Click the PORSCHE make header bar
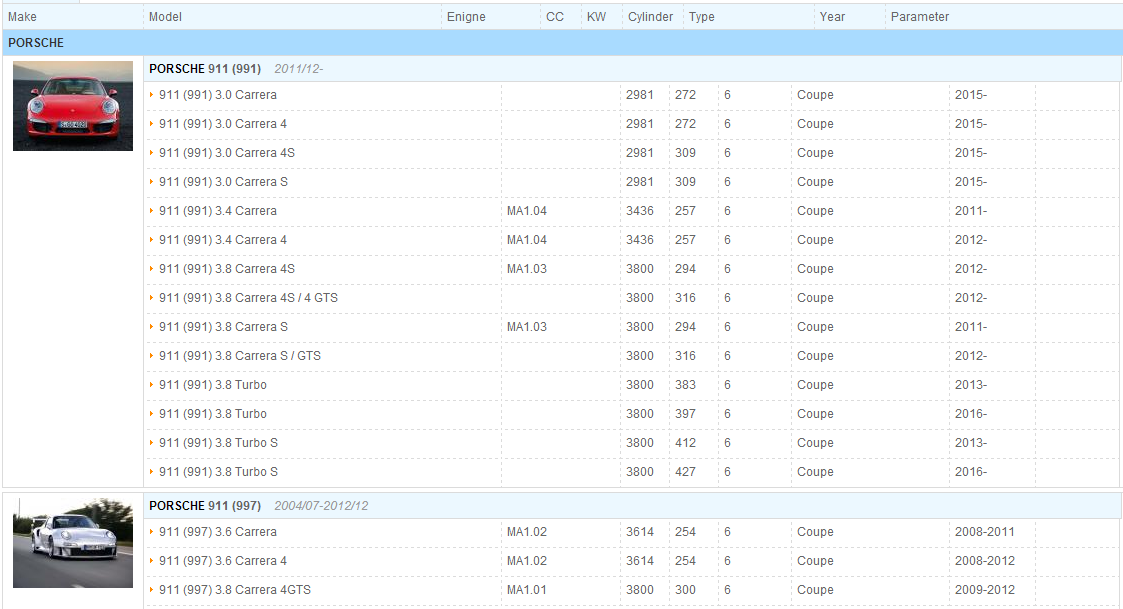The image size is (1123, 609). pos(562,43)
